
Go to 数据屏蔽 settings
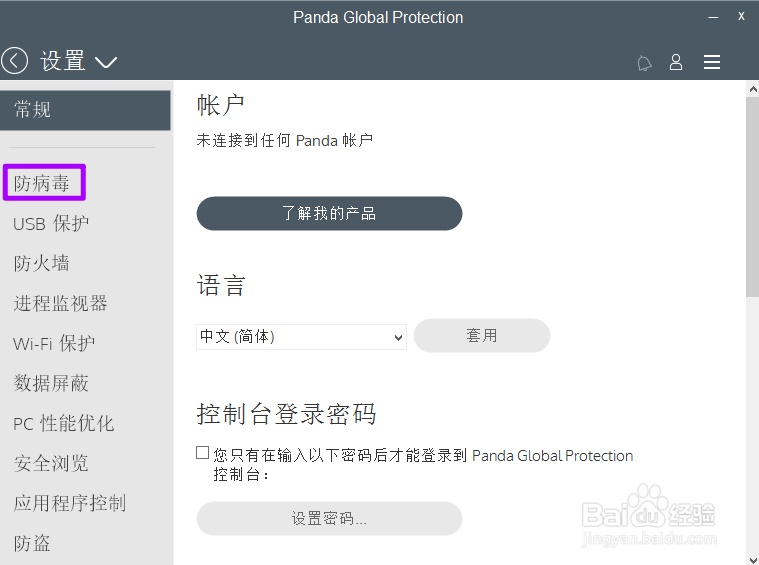point(51,383)
